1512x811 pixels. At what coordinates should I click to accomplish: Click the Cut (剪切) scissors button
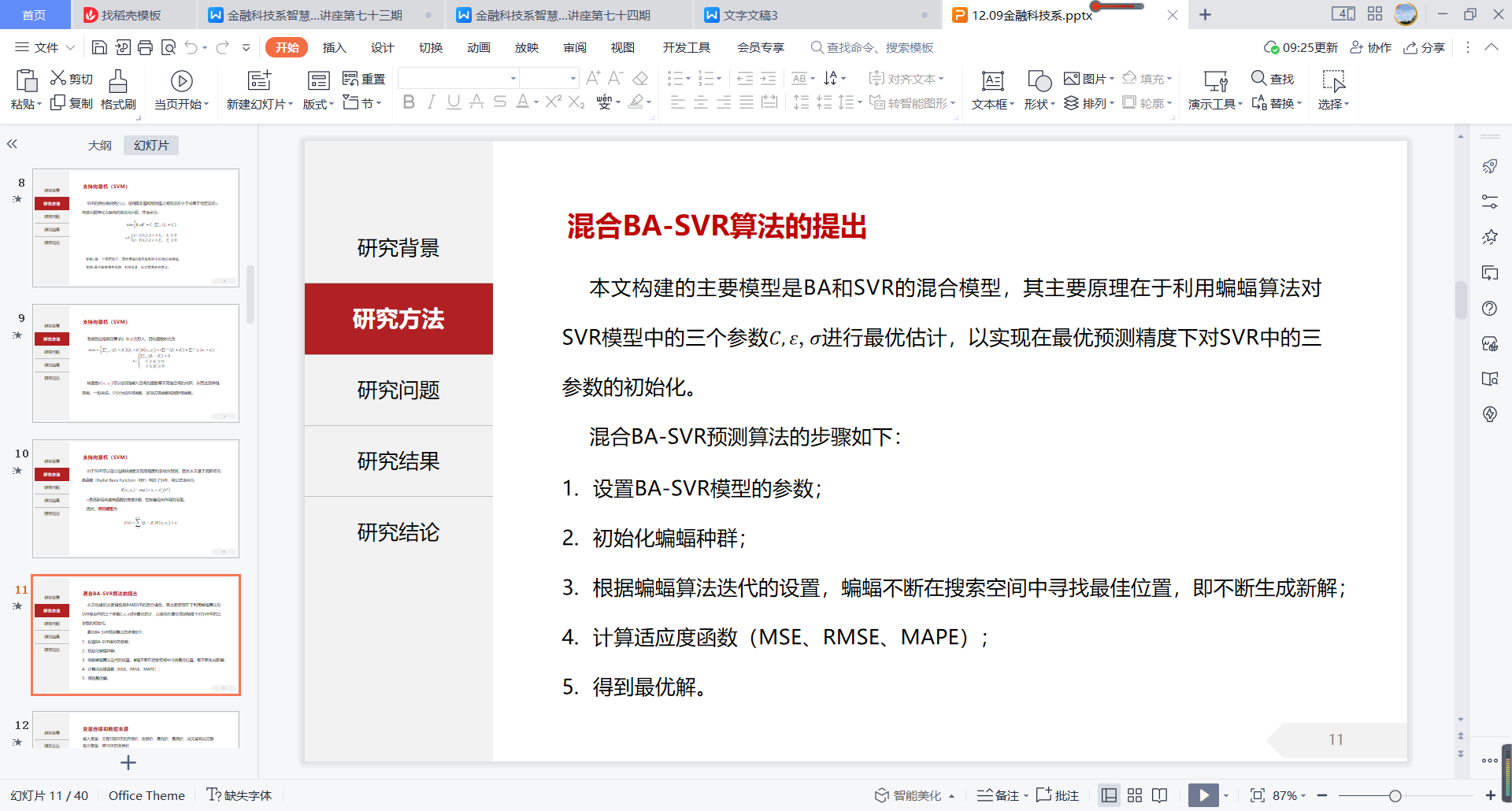tap(71, 79)
